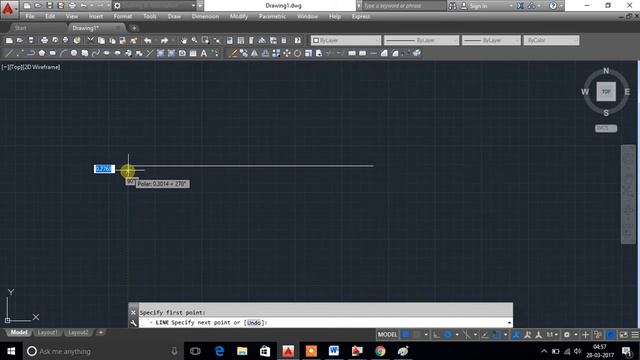
Task: Select the Chamfer tool
Action: click(384, 53)
